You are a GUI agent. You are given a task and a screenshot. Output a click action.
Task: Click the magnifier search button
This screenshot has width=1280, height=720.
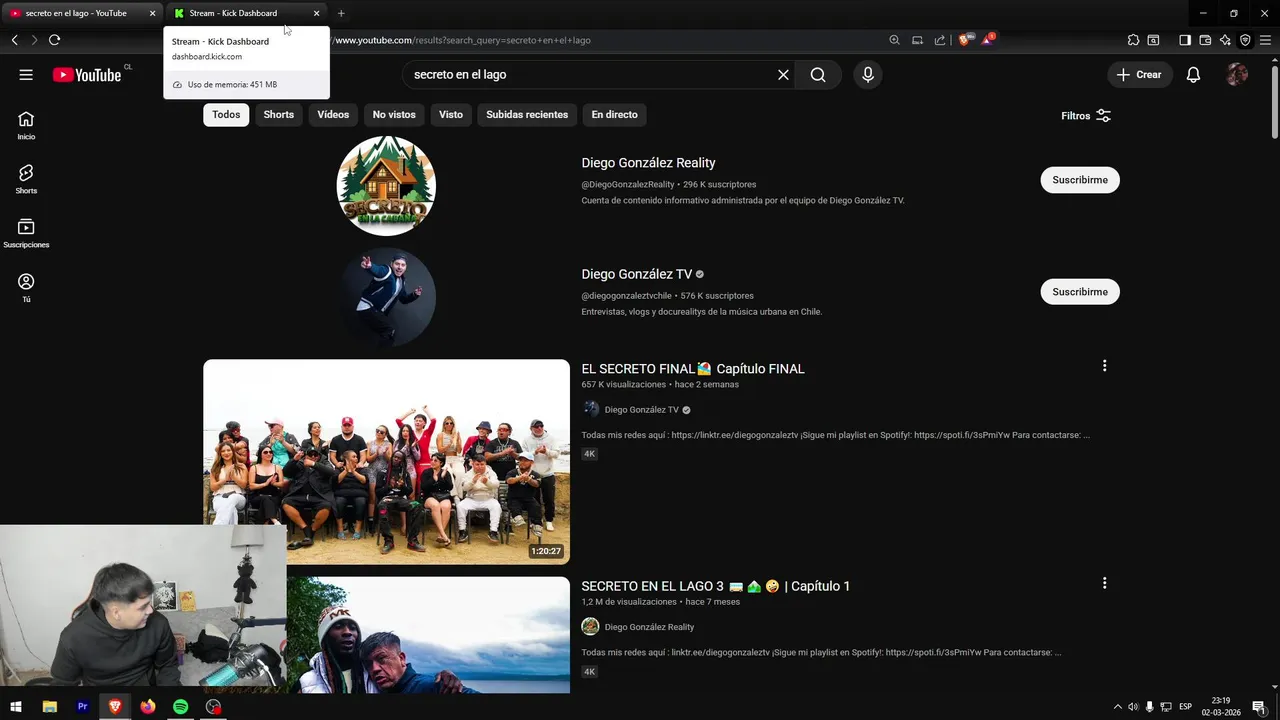[x=818, y=75]
